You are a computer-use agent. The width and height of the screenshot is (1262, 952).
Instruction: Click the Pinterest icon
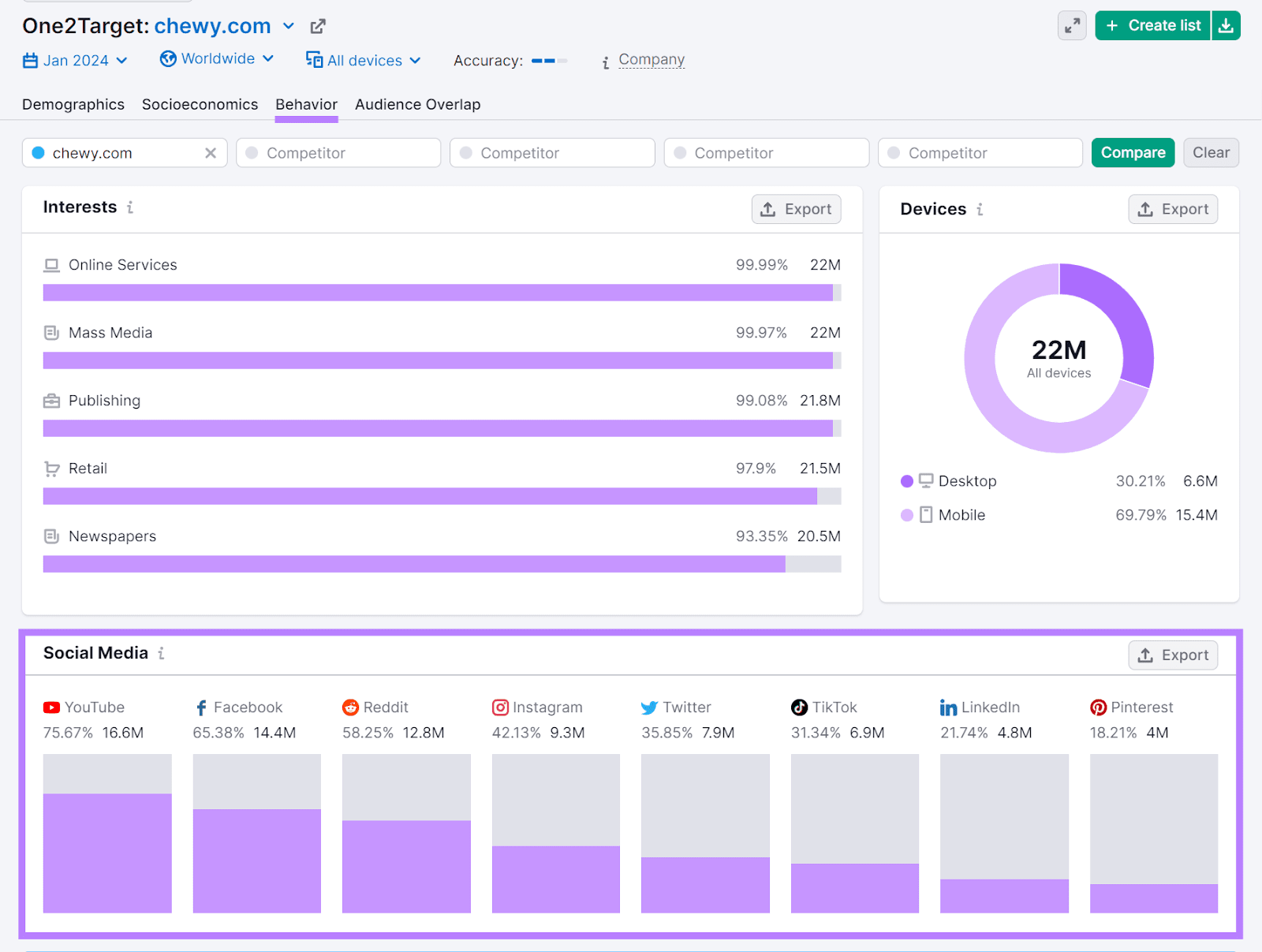point(1098,707)
